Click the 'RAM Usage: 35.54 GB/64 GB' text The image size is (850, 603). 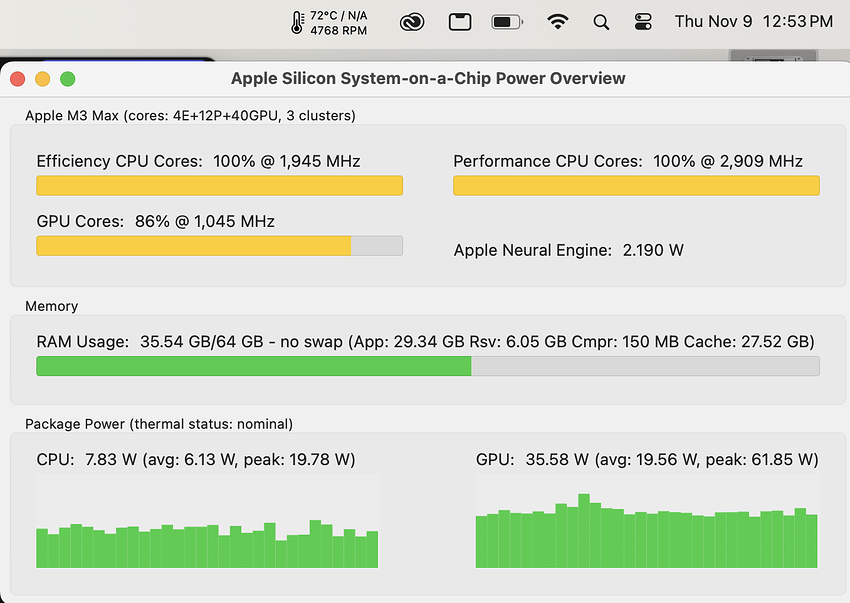pyautogui.click(x=150, y=342)
